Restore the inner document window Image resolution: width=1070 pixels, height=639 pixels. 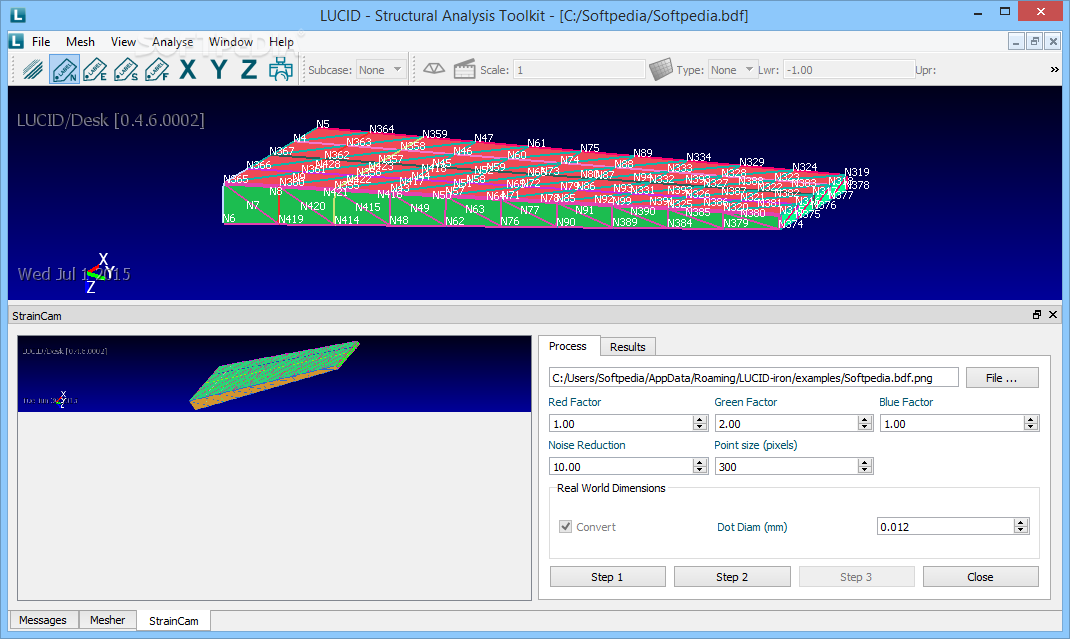click(x=1035, y=42)
